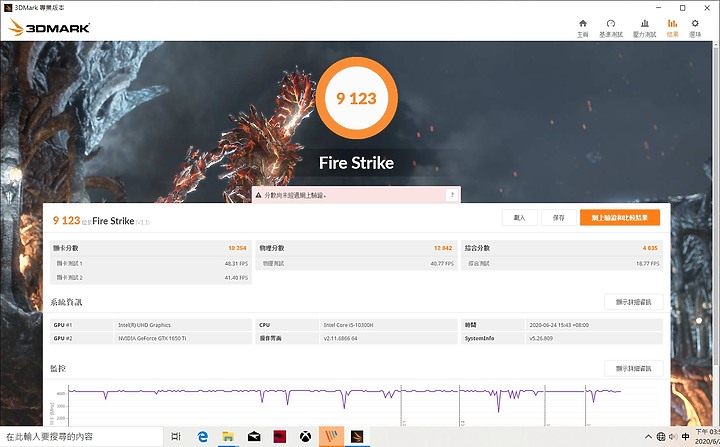
Task: Go to the Home (主頁) tab
Action: (x=582, y=28)
